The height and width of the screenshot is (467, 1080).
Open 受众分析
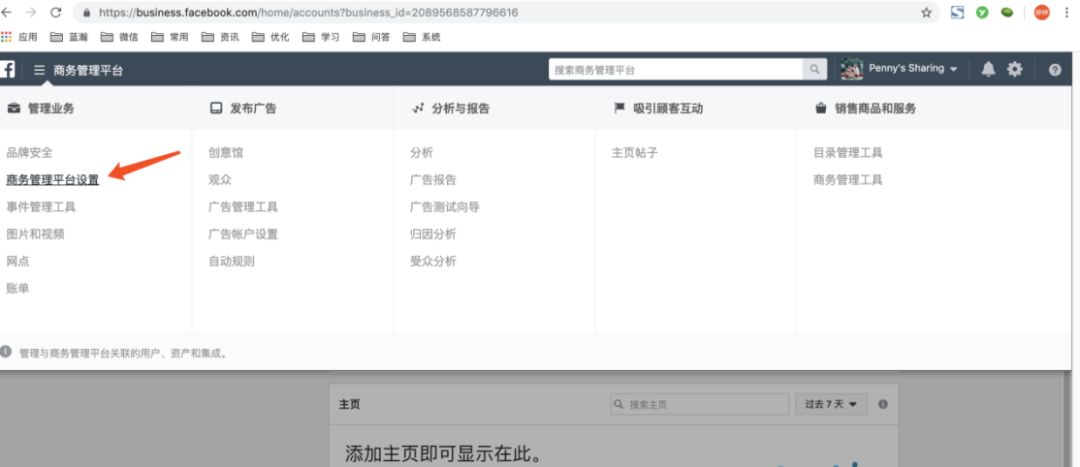tap(433, 261)
